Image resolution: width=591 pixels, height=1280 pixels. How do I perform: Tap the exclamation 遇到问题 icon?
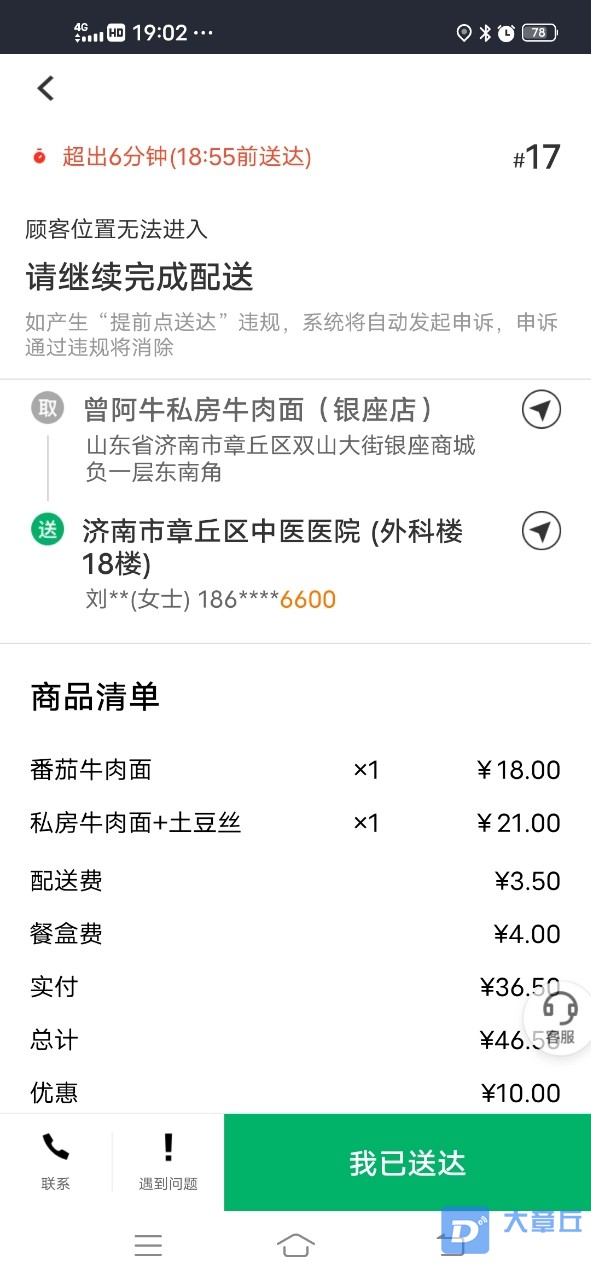pyautogui.click(x=168, y=1161)
